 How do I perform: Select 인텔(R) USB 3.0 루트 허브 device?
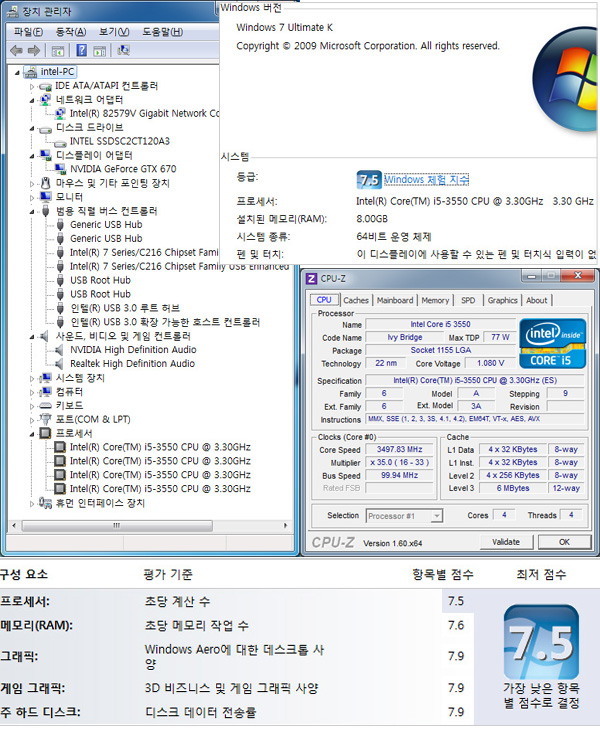125,308
